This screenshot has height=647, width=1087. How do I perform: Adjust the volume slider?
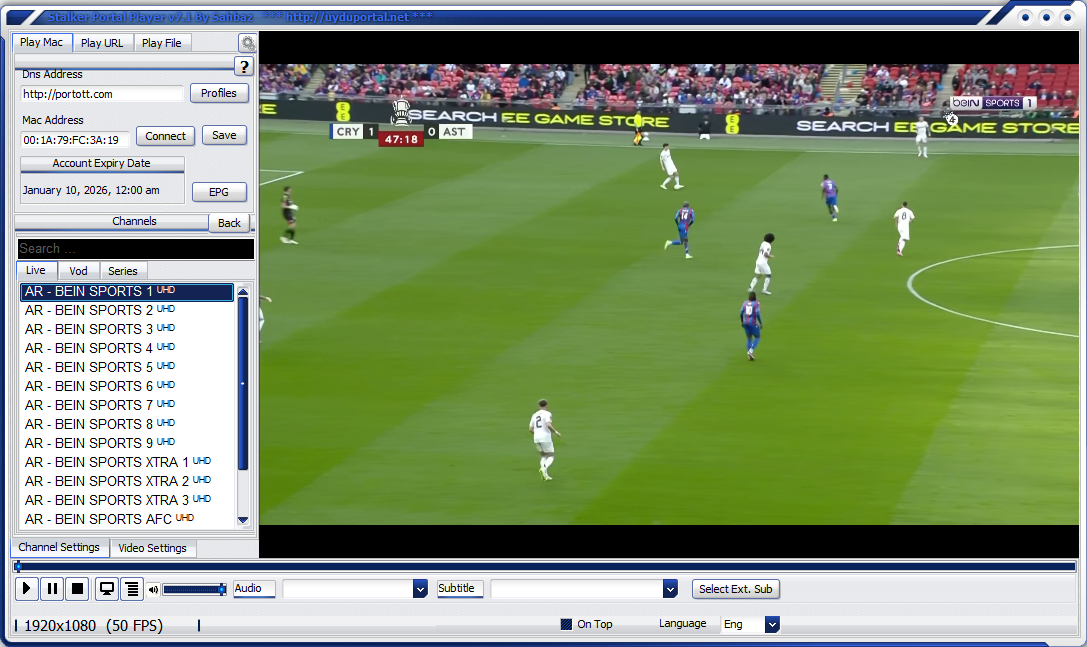pyautogui.click(x=194, y=589)
